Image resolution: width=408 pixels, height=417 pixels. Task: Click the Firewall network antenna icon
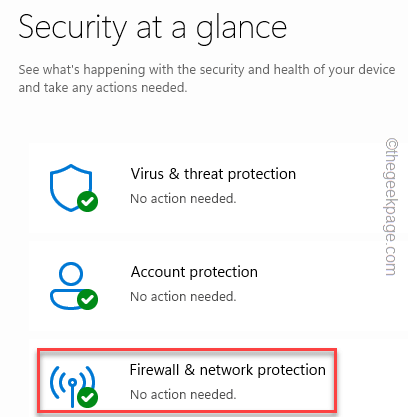pyautogui.click(x=72, y=386)
